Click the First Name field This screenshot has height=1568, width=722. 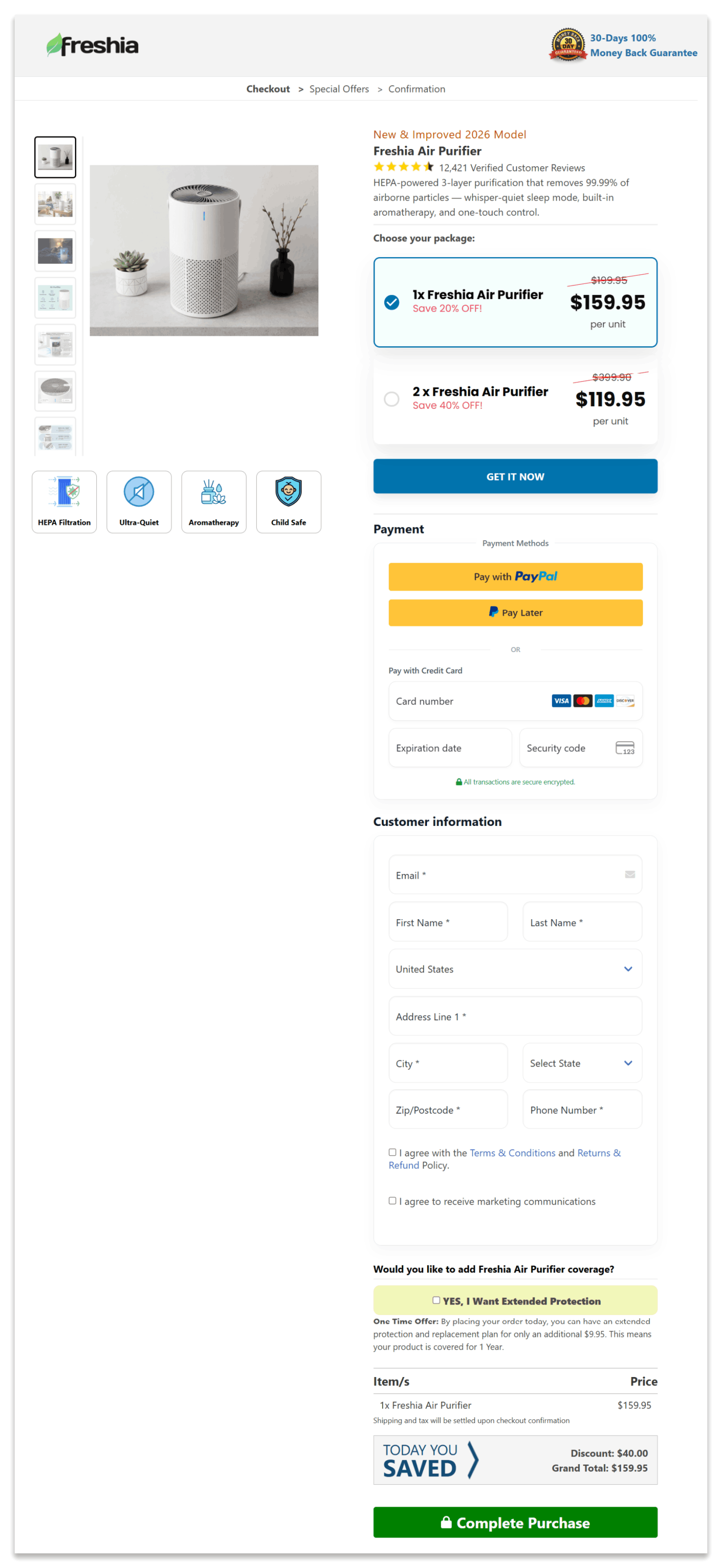(448, 923)
